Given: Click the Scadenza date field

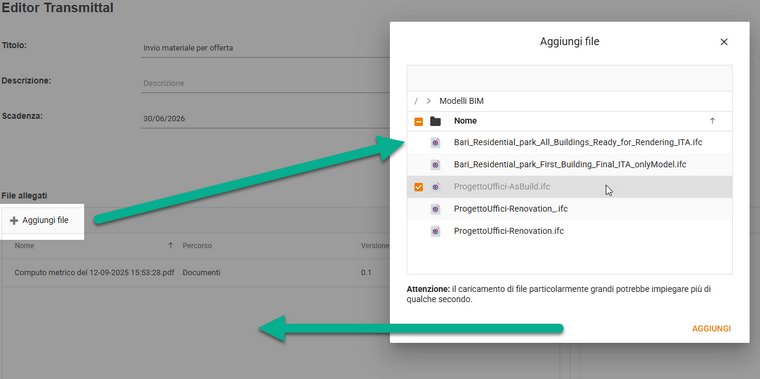Looking at the screenshot, I should point(266,119).
